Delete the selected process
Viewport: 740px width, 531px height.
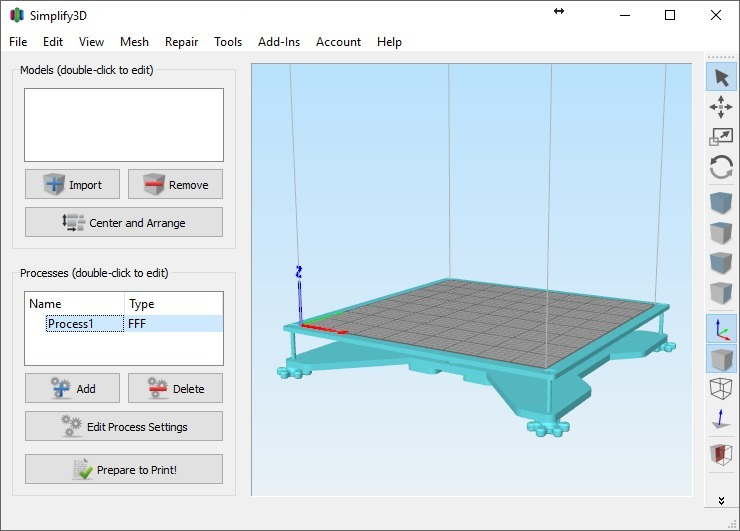(x=175, y=388)
